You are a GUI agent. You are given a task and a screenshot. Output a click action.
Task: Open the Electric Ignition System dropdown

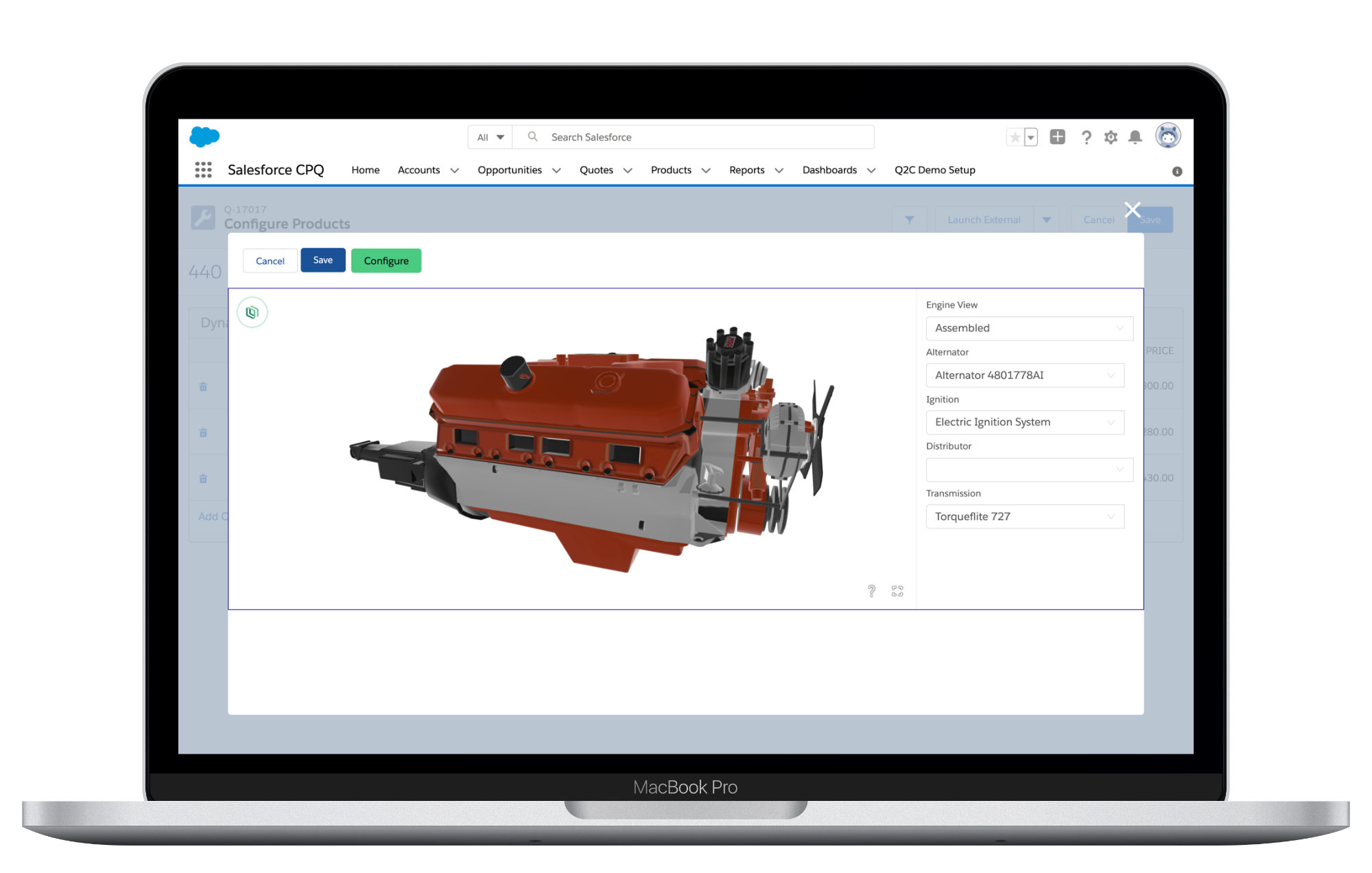[1025, 422]
